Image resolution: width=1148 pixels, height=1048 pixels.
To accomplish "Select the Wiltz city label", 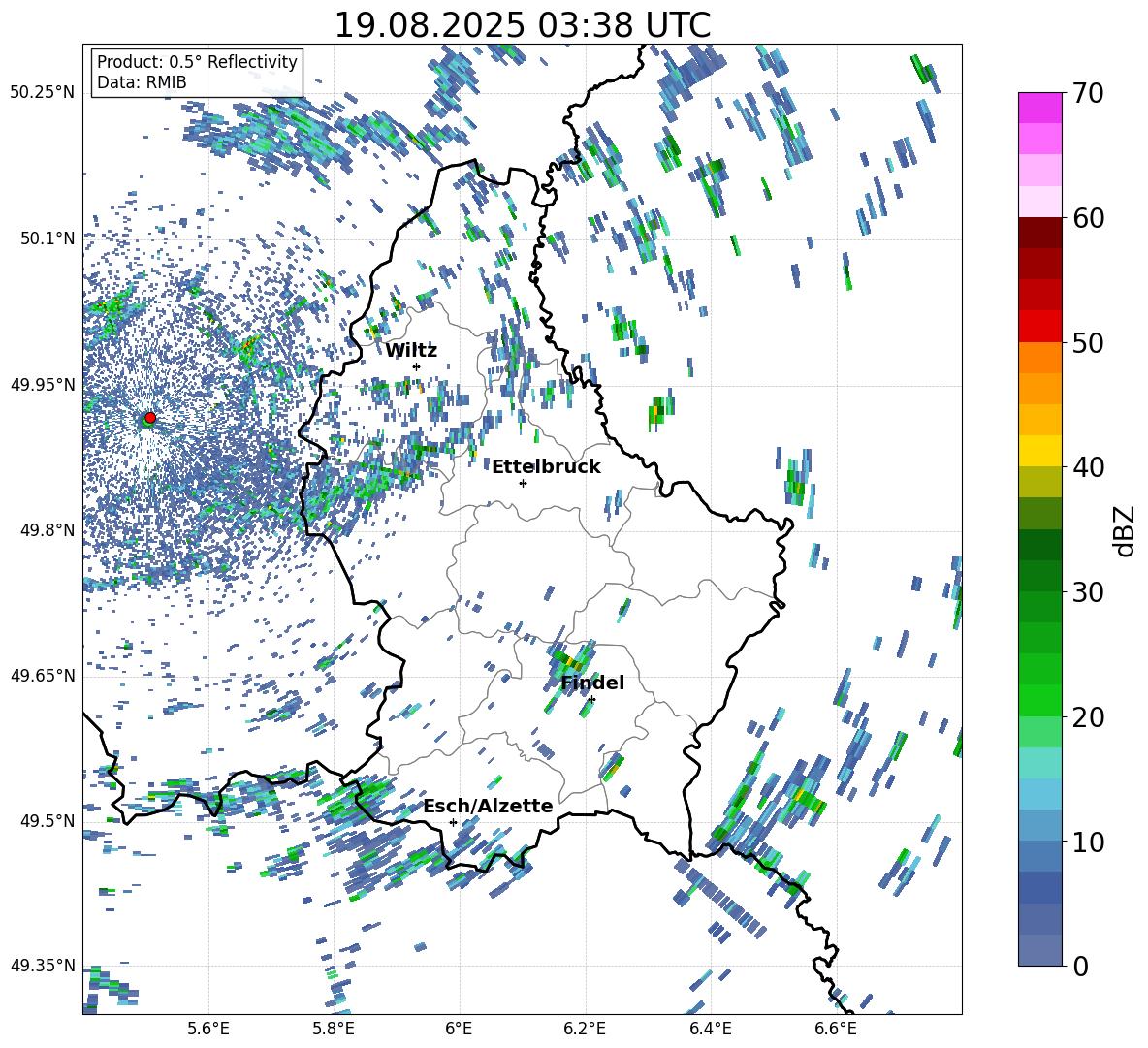I will [411, 350].
